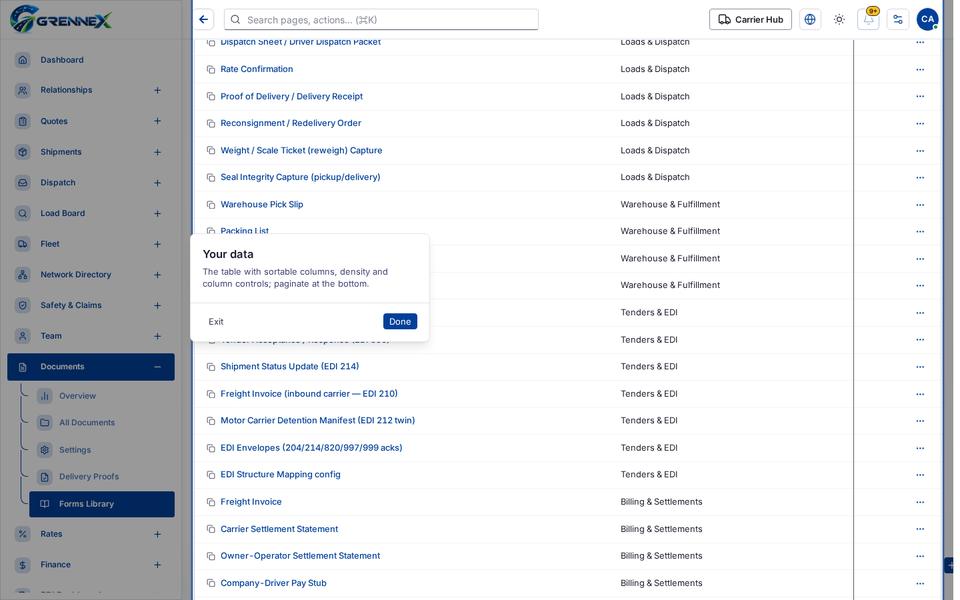This screenshot has width=960, height=600.
Task: Toggle the light theme sun icon
Action: click(839, 20)
